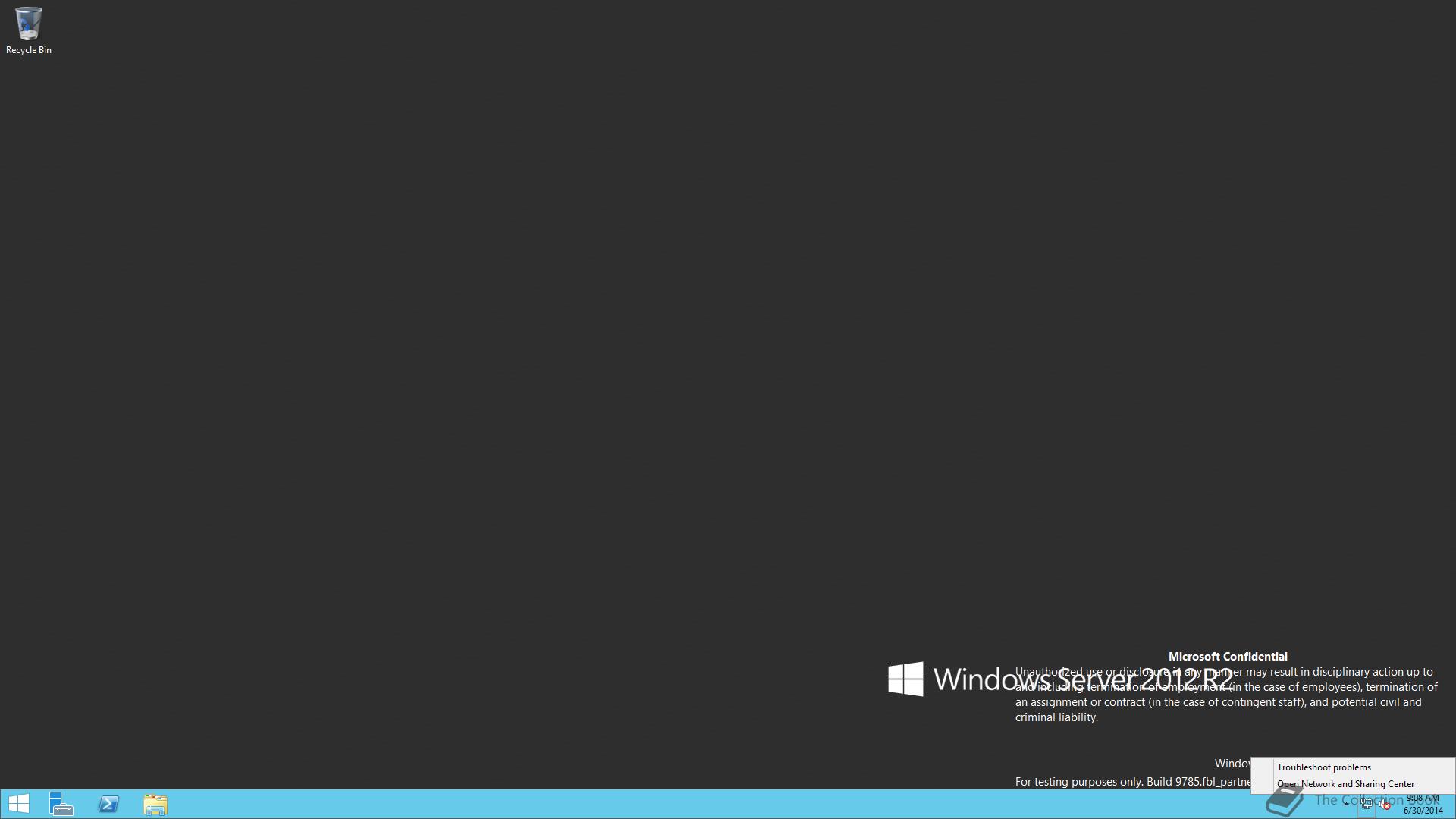Open the Start button on taskbar
Image resolution: width=1456 pixels, height=819 pixels.
(x=19, y=804)
